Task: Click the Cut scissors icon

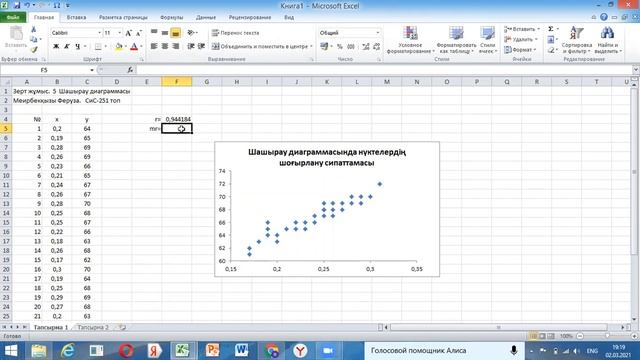Action: pyautogui.click(x=34, y=30)
